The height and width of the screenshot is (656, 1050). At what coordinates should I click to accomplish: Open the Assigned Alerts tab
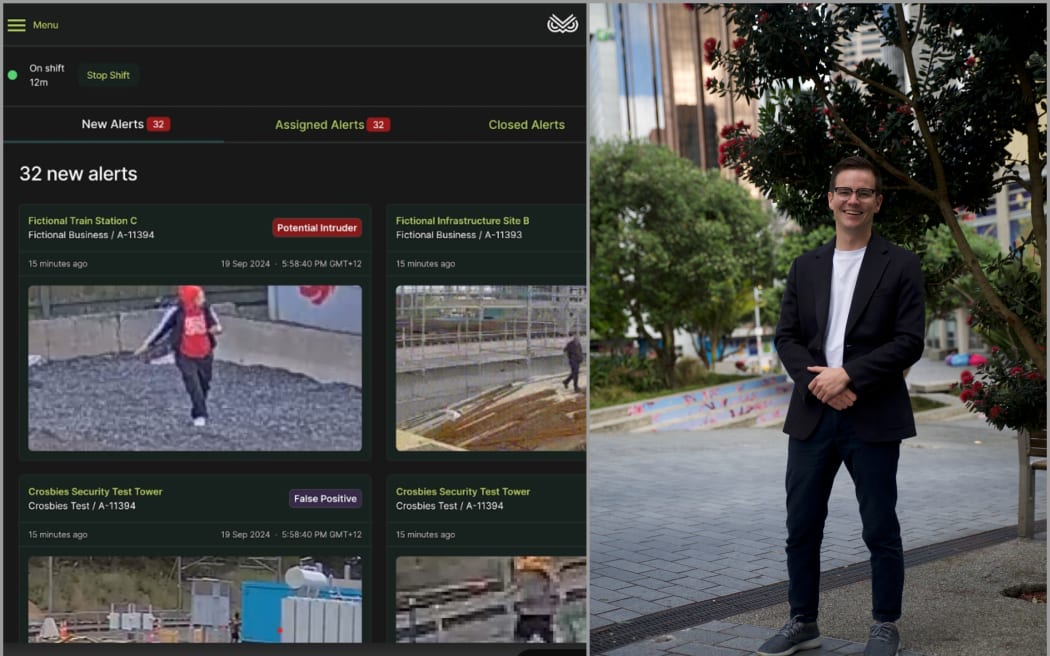coord(319,125)
